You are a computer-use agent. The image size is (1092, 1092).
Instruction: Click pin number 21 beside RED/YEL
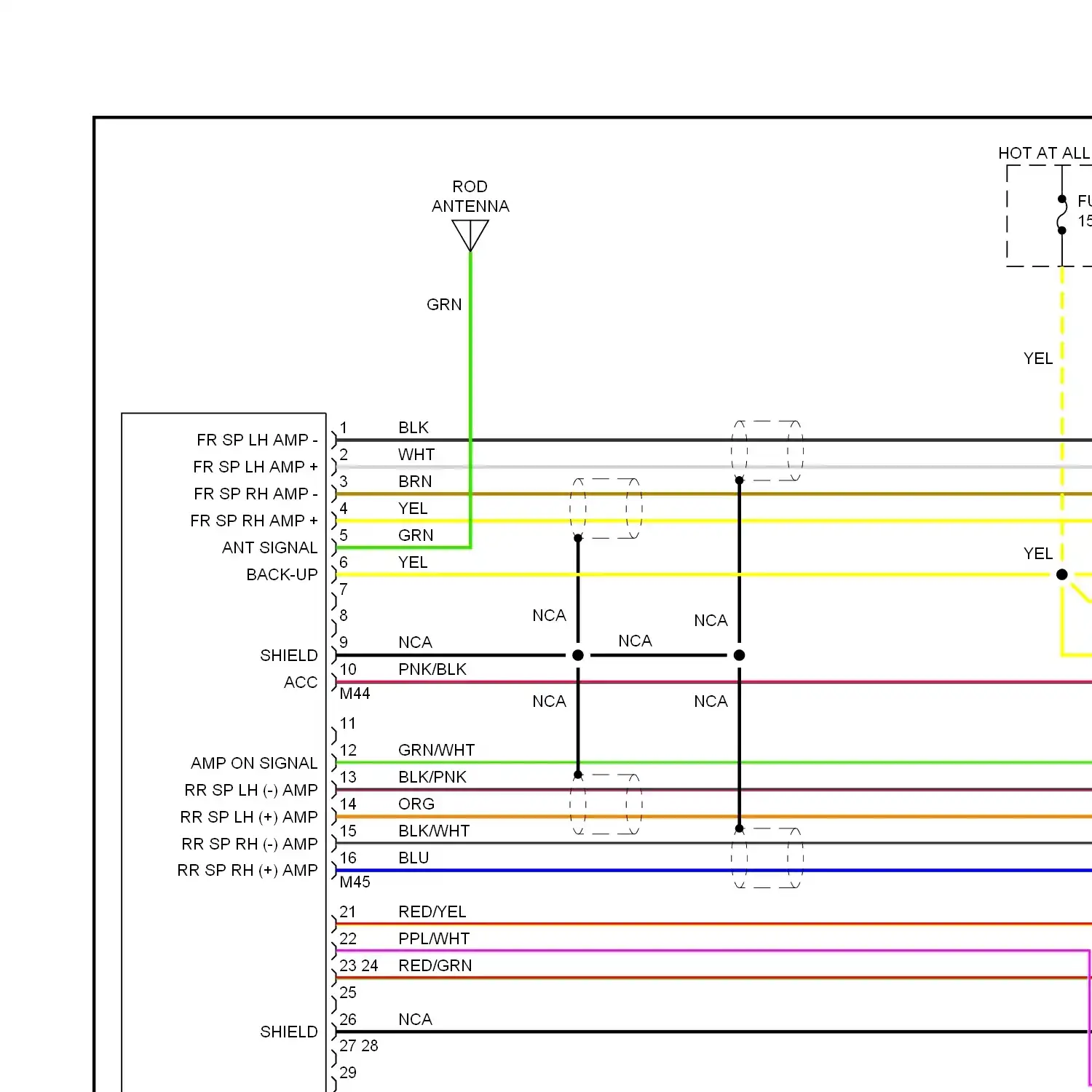click(348, 911)
